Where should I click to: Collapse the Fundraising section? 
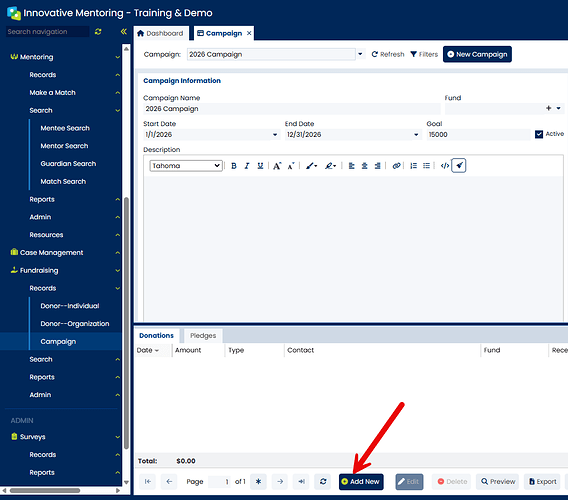tap(117, 270)
